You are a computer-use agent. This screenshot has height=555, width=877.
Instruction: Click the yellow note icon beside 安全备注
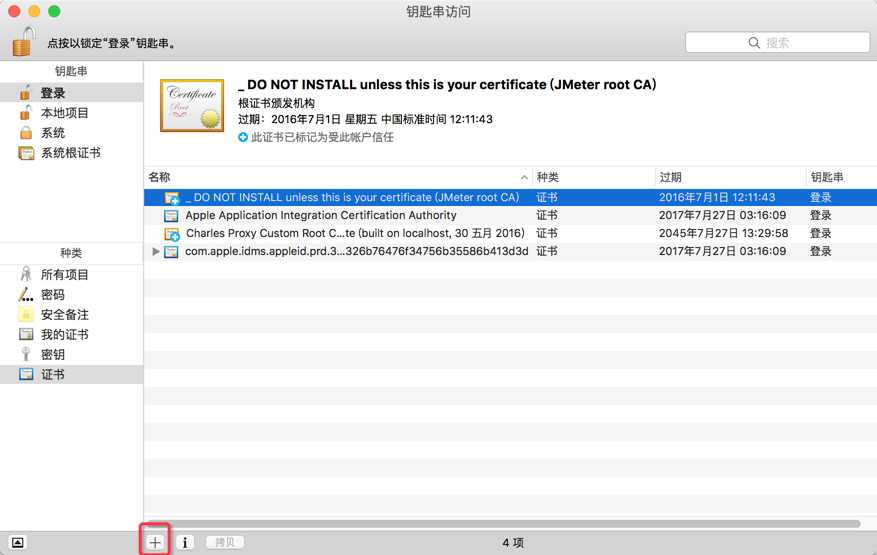[26, 314]
